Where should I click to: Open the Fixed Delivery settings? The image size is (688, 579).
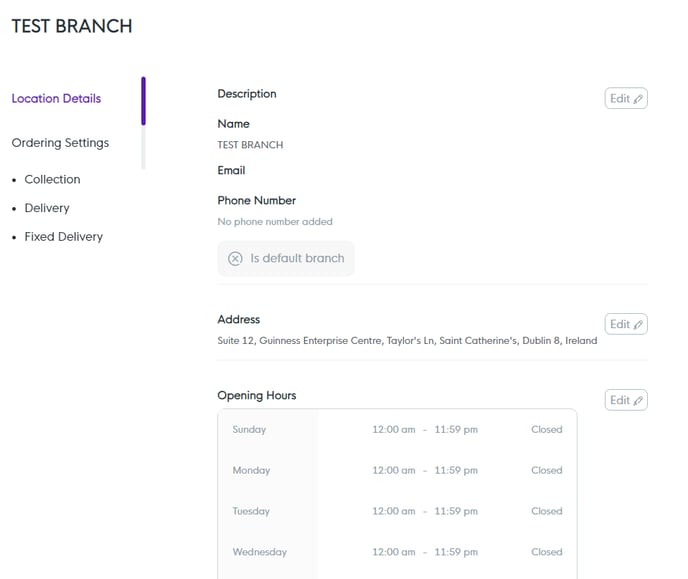(x=63, y=237)
